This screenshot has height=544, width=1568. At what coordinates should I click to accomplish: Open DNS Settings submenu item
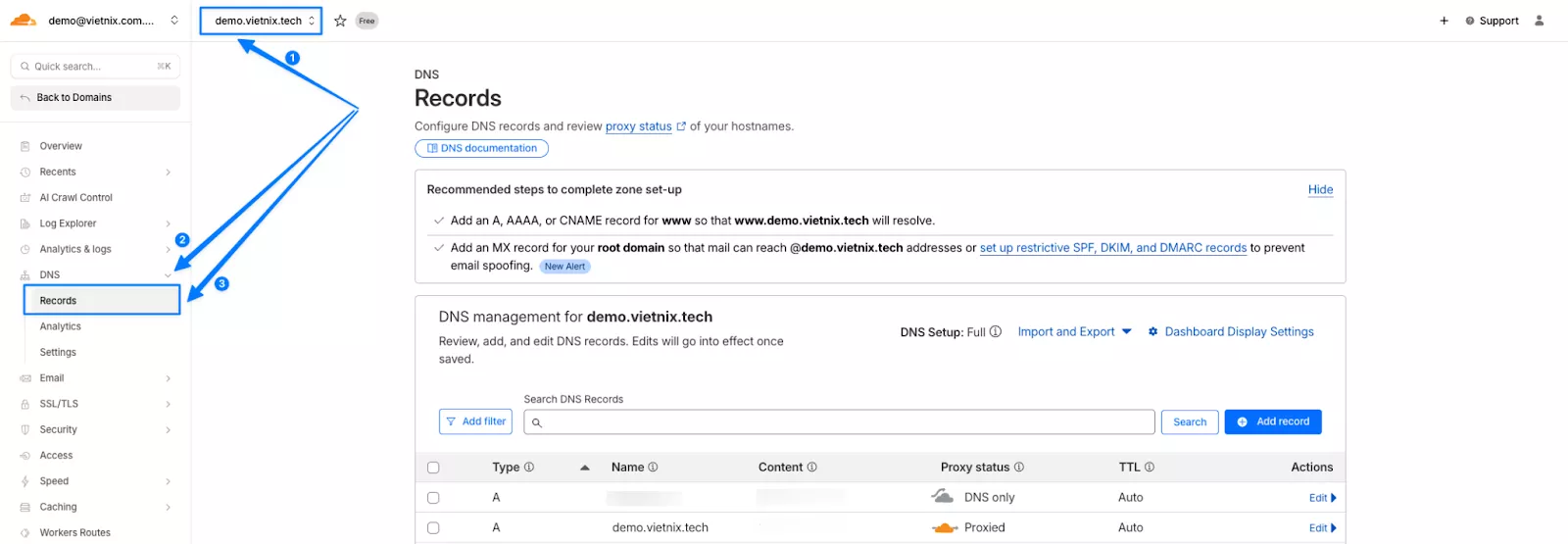tap(58, 352)
